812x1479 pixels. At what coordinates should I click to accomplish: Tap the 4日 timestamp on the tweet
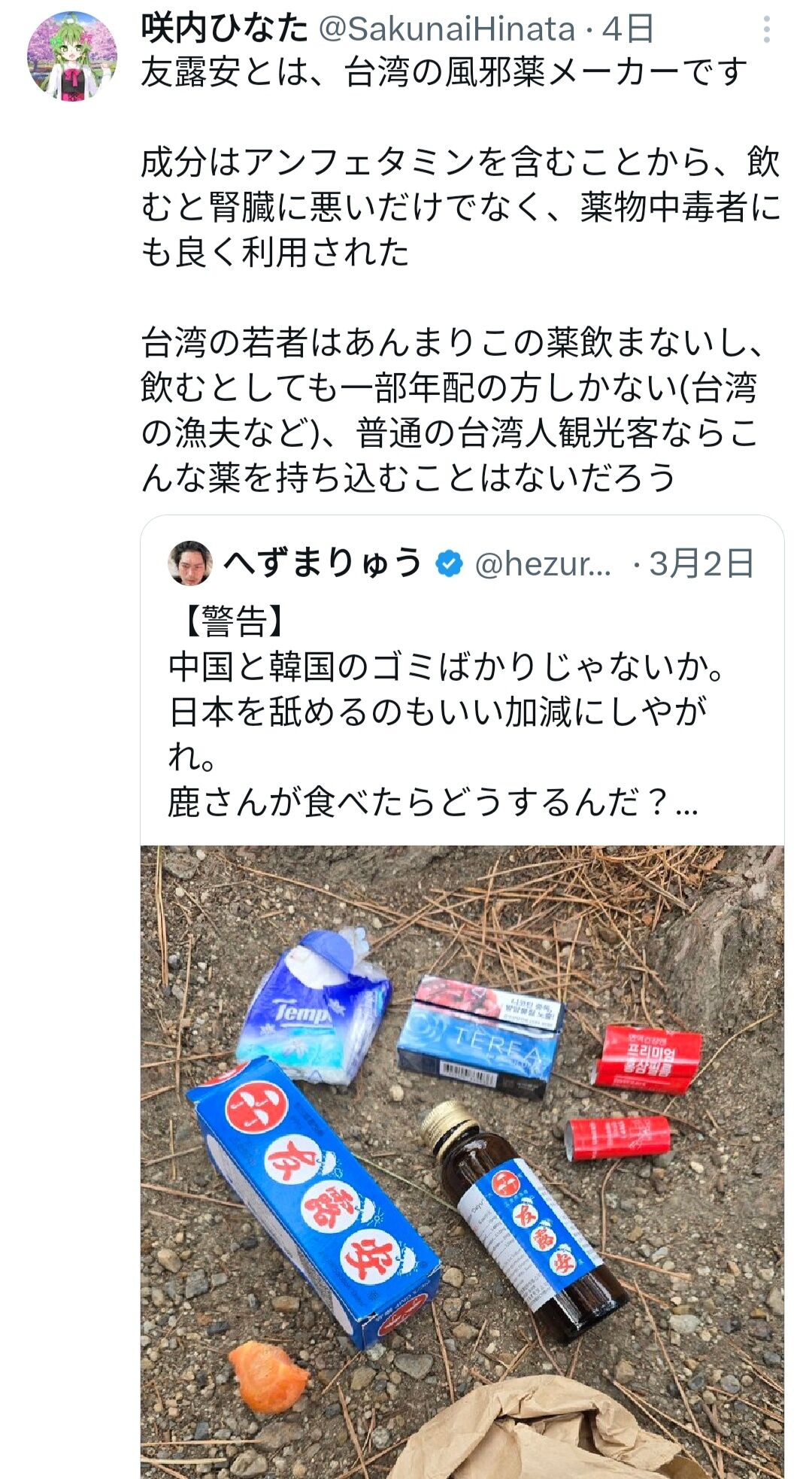627,29
